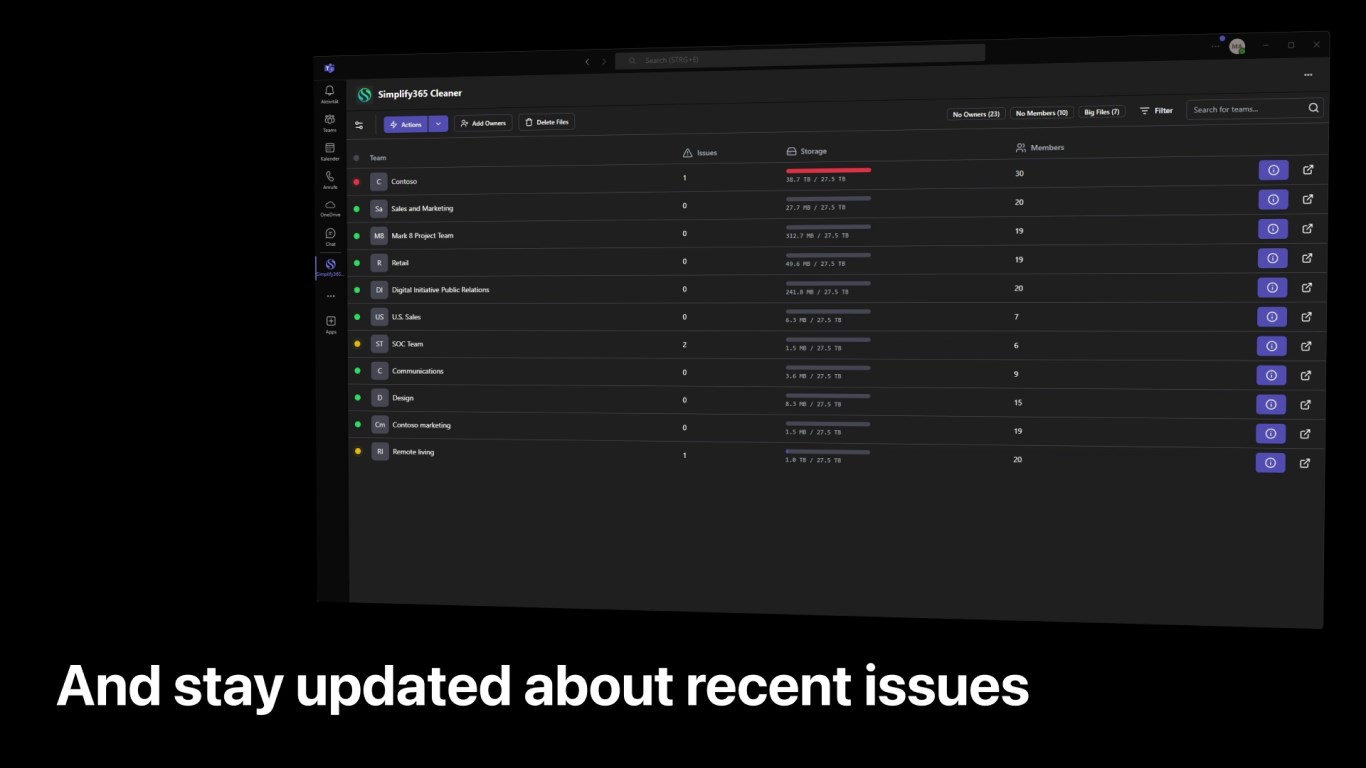1366x768 pixels.
Task: Apply the No Members (10) filter
Action: coord(1042,113)
